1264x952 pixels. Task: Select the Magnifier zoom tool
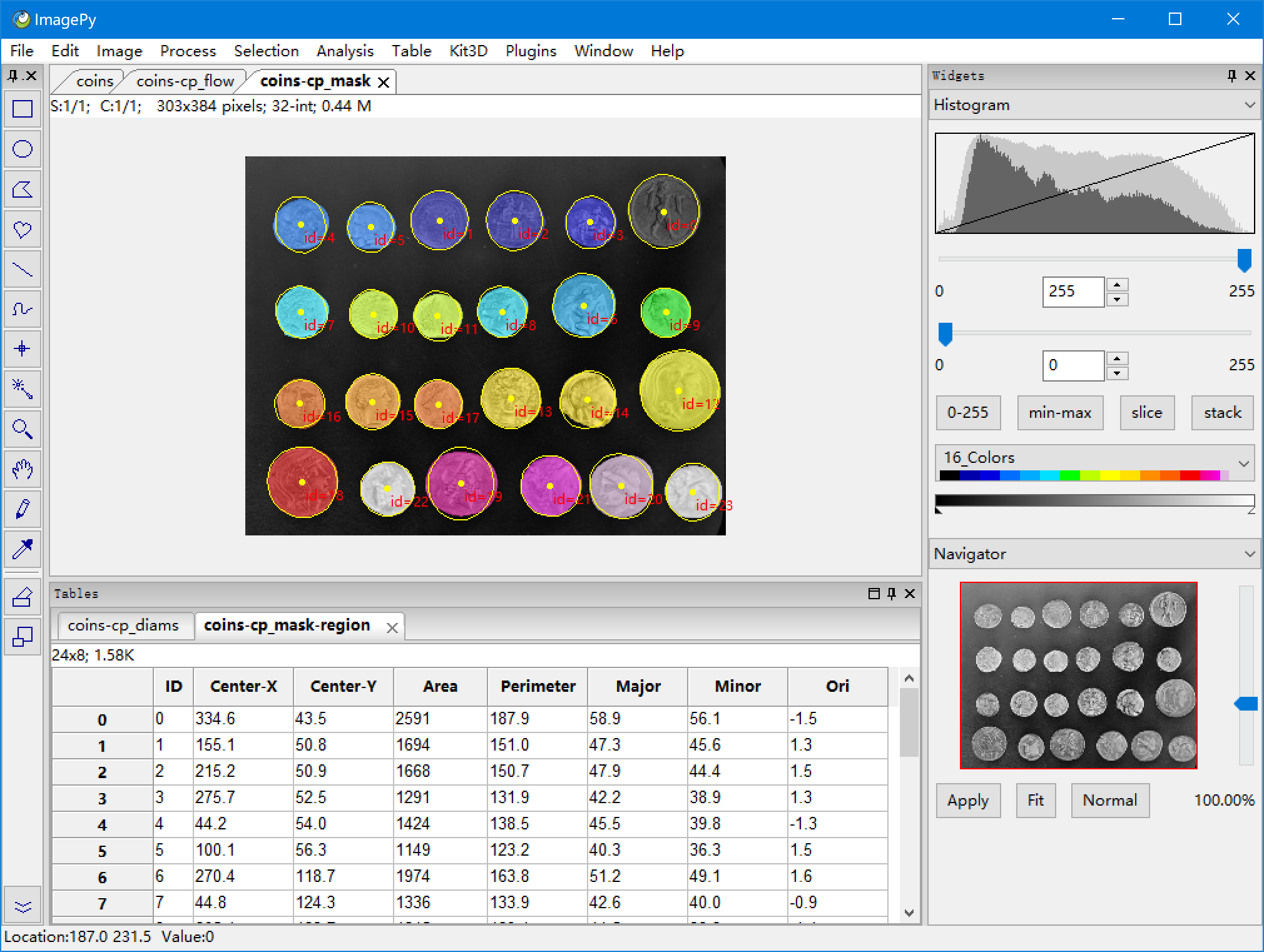click(23, 429)
